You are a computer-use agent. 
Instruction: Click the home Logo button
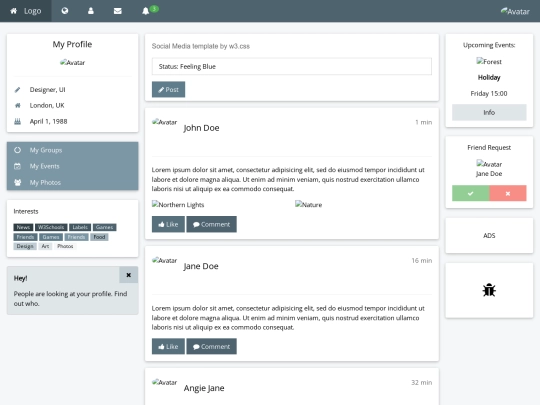tap(25, 11)
